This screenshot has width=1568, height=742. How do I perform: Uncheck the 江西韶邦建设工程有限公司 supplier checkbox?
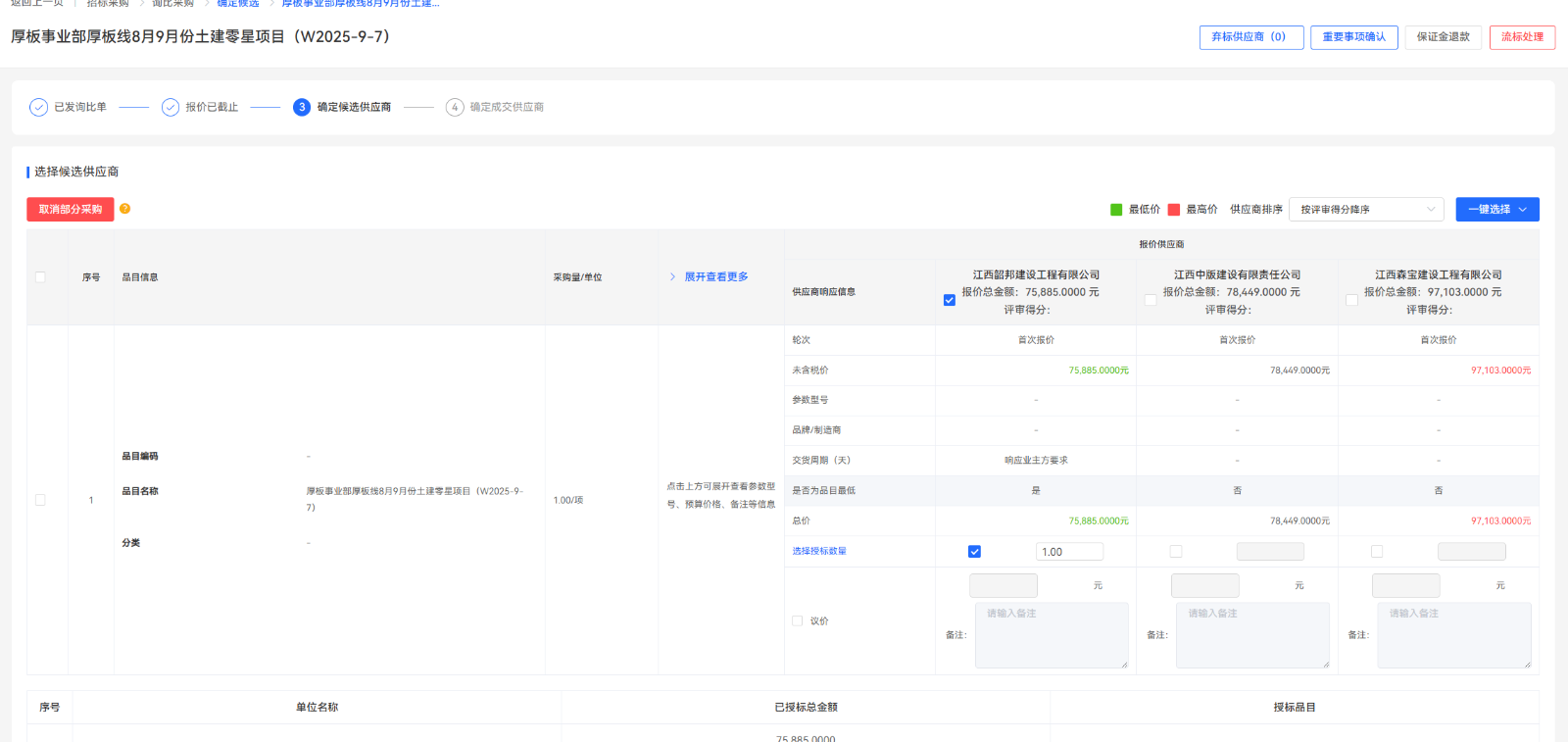click(x=949, y=300)
